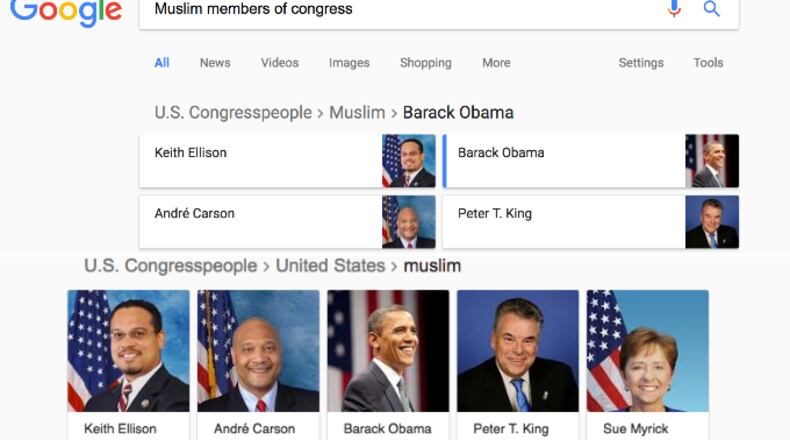Click the Muslim breadcrumb link

[357, 113]
